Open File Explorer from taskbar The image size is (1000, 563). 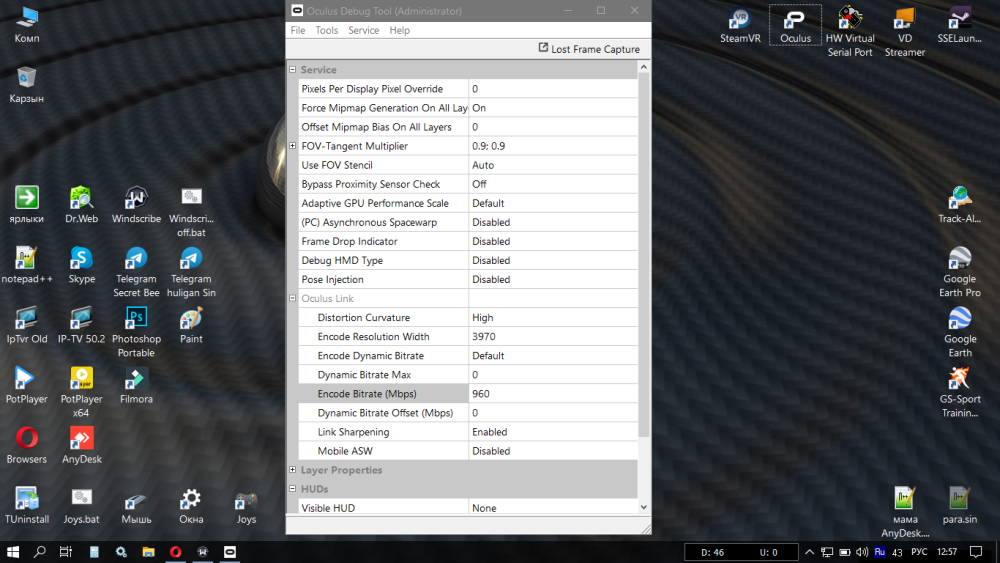click(148, 552)
